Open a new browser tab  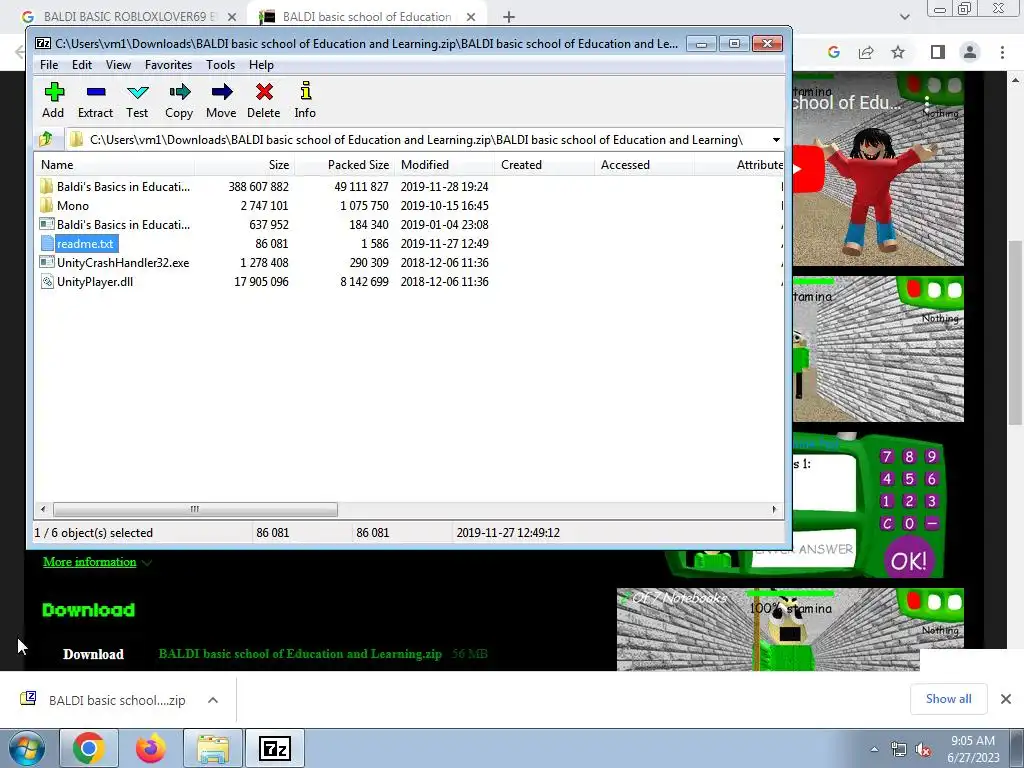click(509, 17)
